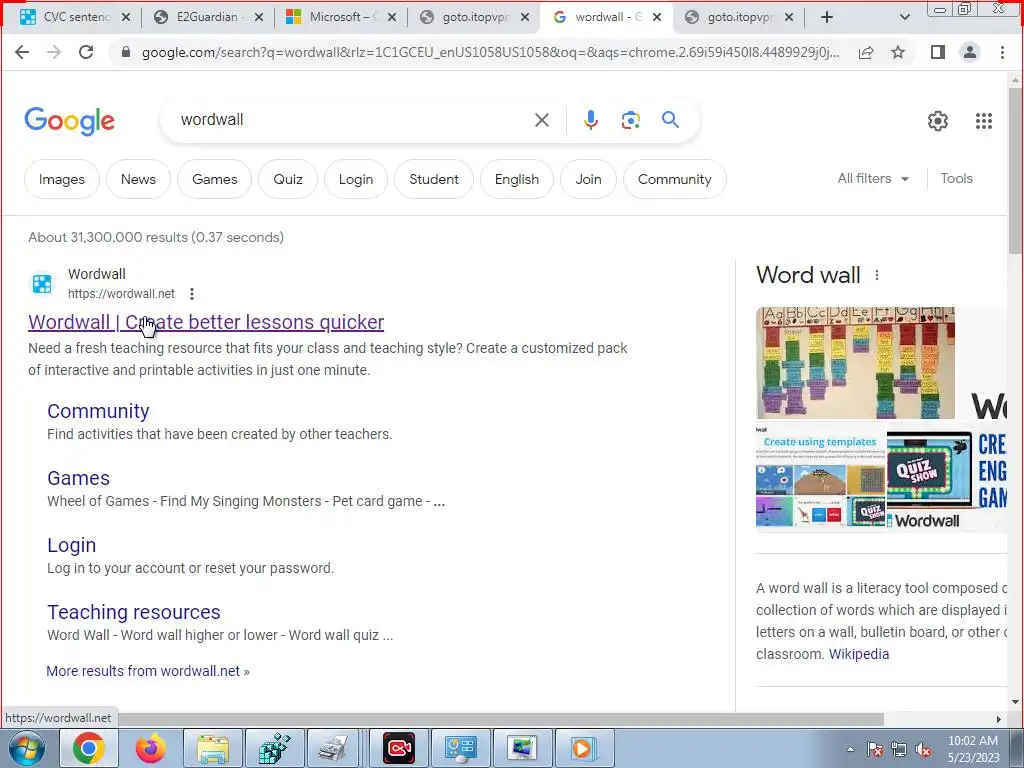Switch to the Microsoft tab

pyautogui.click(x=340, y=17)
